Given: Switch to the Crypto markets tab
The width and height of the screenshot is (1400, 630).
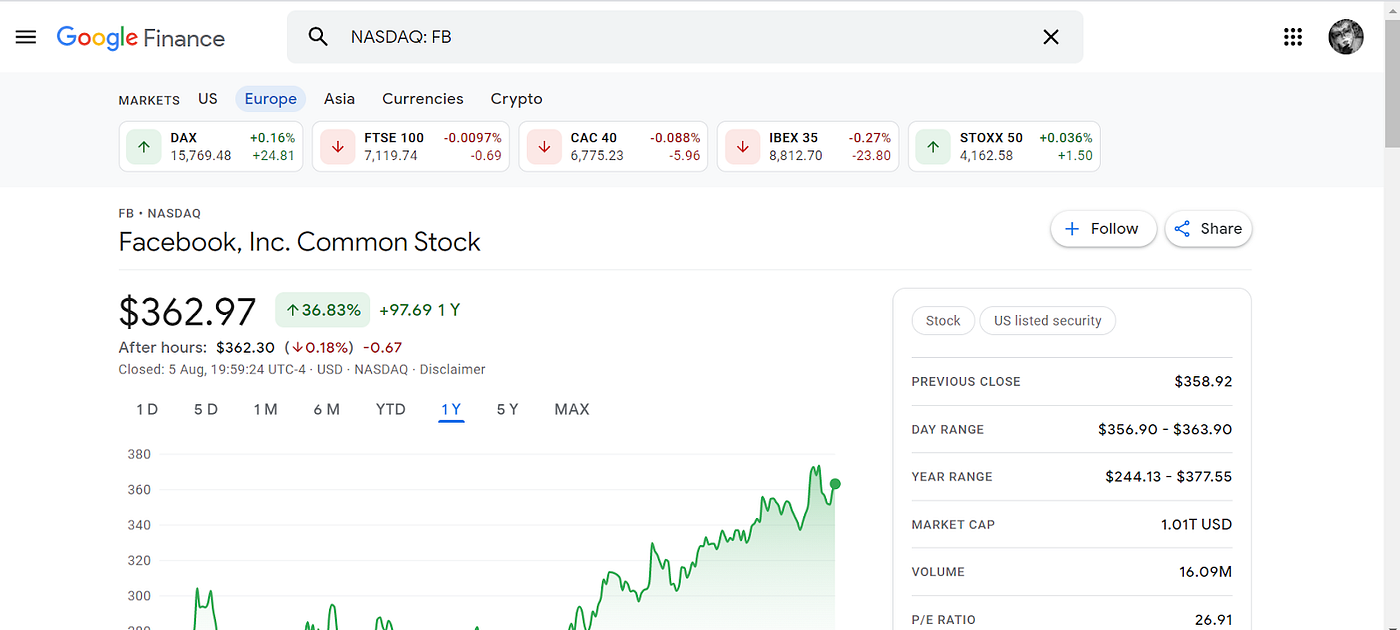Looking at the screenshot, I should [x=516, y=98].
